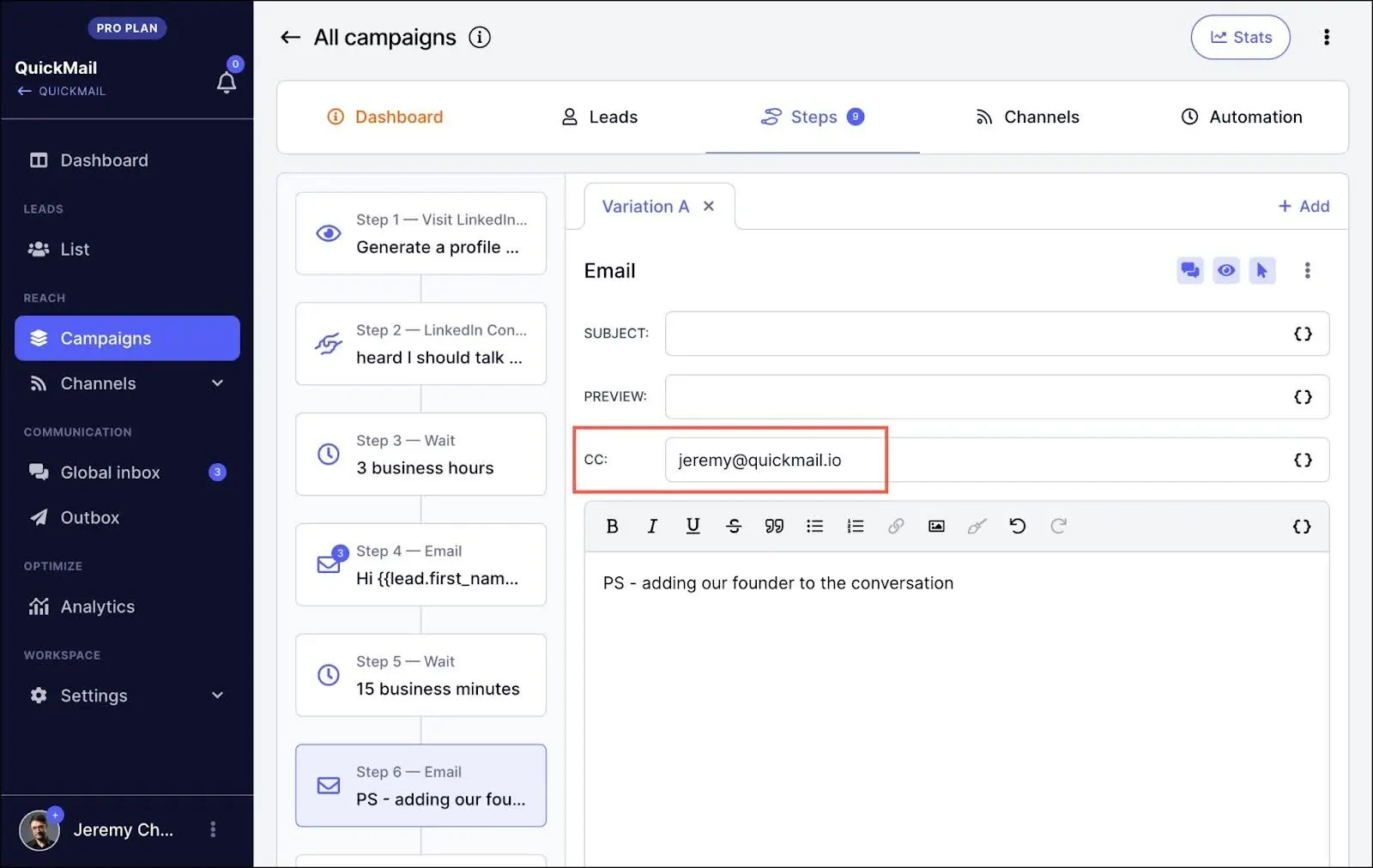Insert a blockquote in the email

tap(774, 526)
